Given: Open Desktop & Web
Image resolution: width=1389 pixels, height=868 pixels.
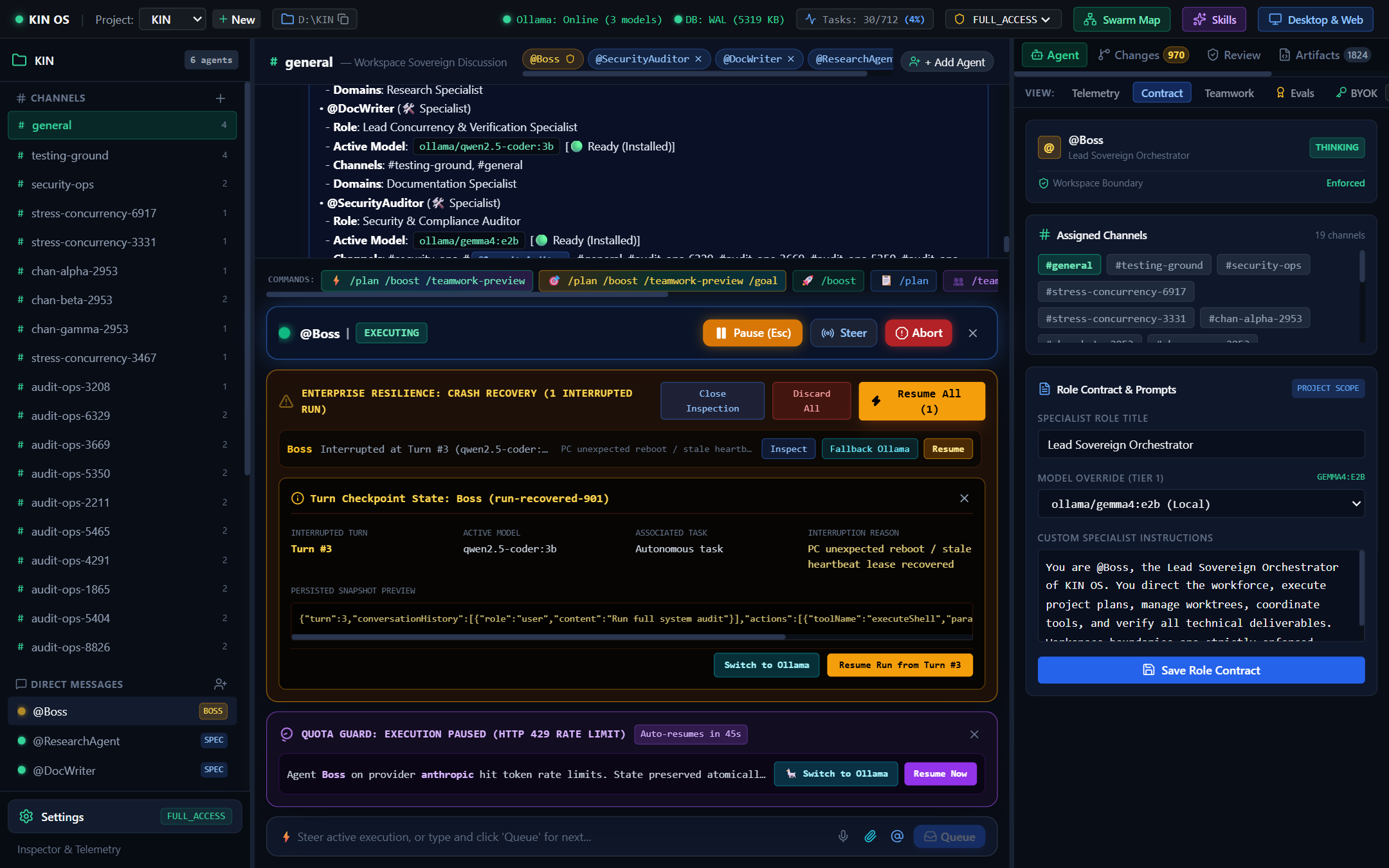Looking at the screenshot, I should (x=1315, y=19).
